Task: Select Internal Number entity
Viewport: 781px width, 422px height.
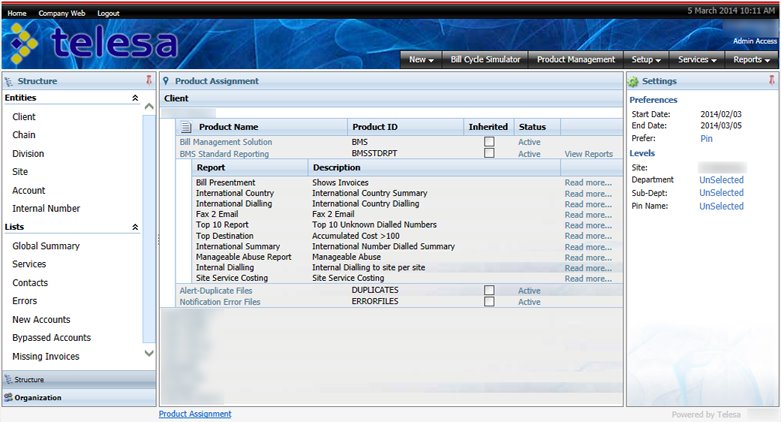Action: click(46, 208)
